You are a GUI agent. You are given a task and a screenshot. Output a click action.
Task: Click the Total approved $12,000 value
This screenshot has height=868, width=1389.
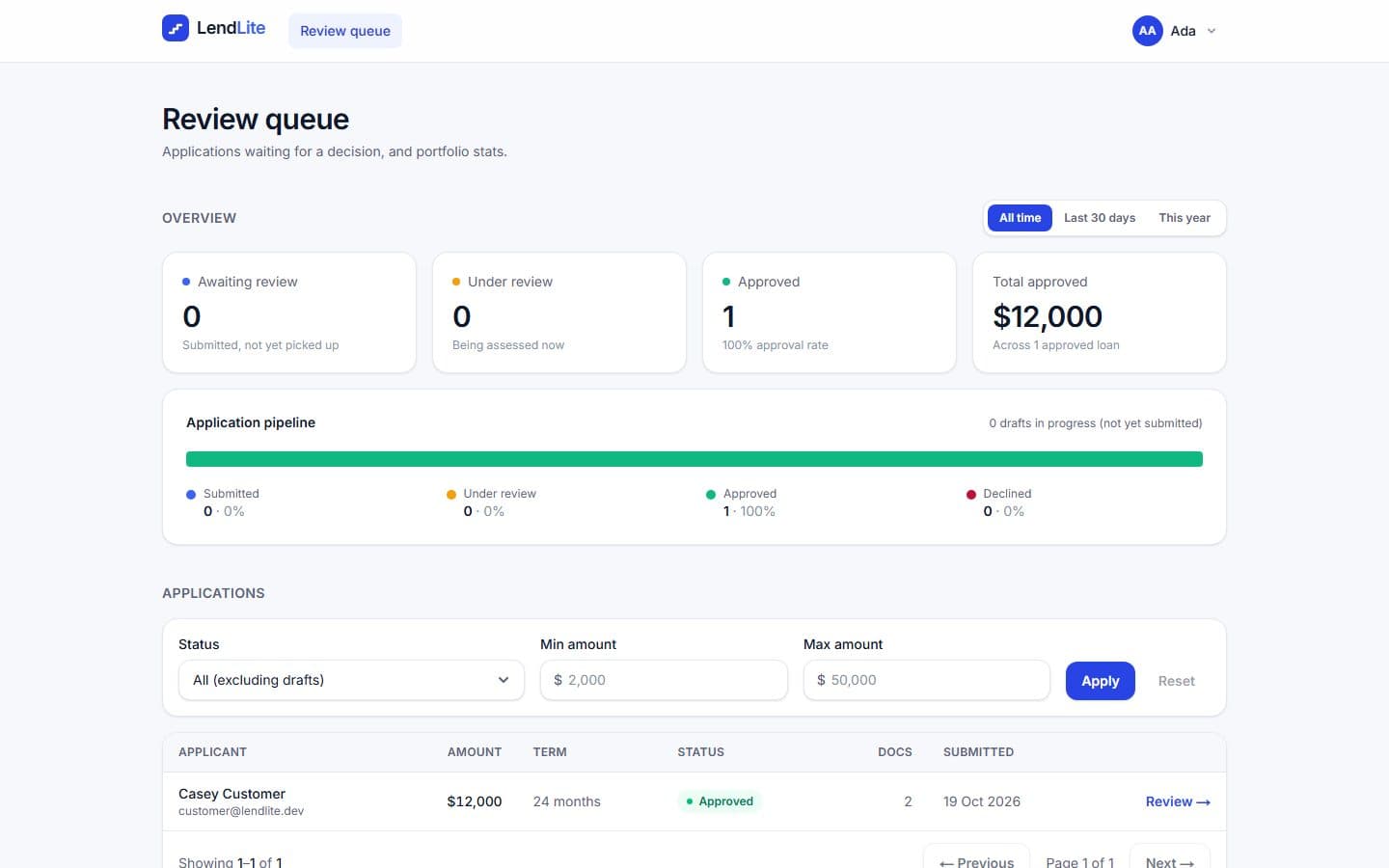pos(1048,316)
